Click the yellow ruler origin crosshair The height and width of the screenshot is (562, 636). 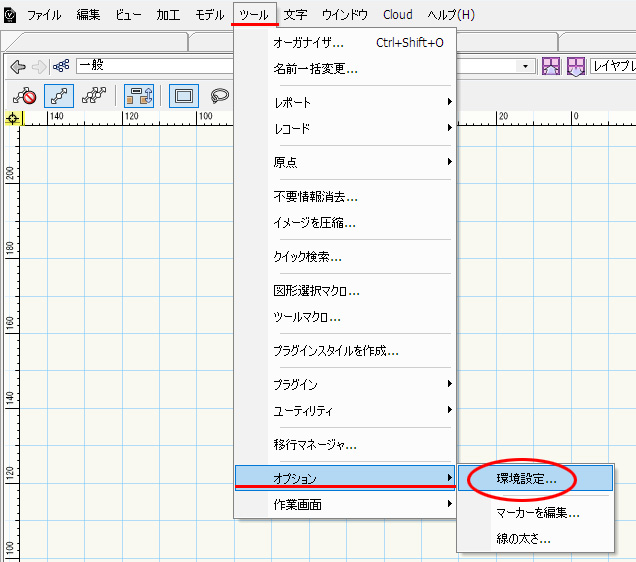coord(12,118)
